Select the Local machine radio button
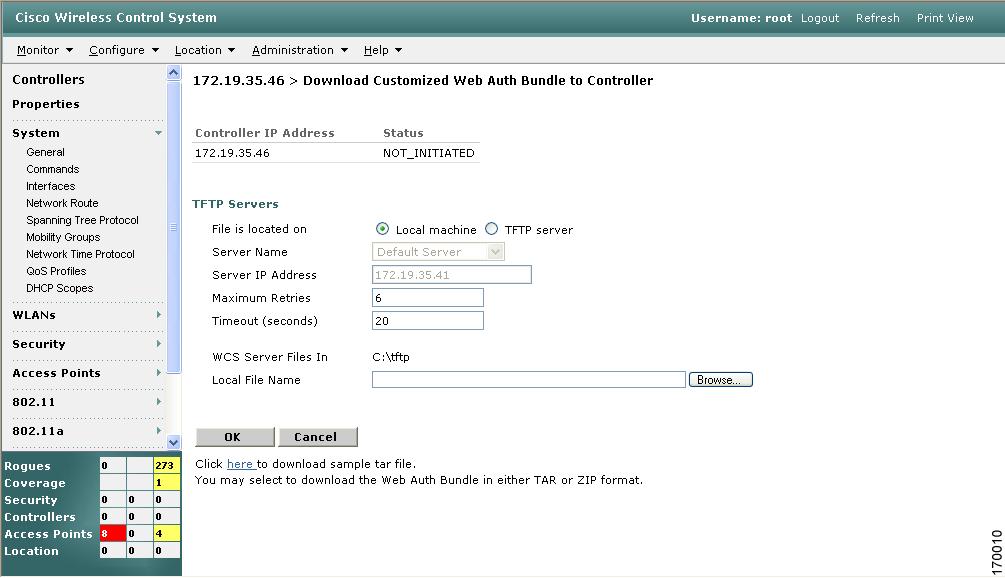This screenshot has width=1005, height=578. [382, 229]
